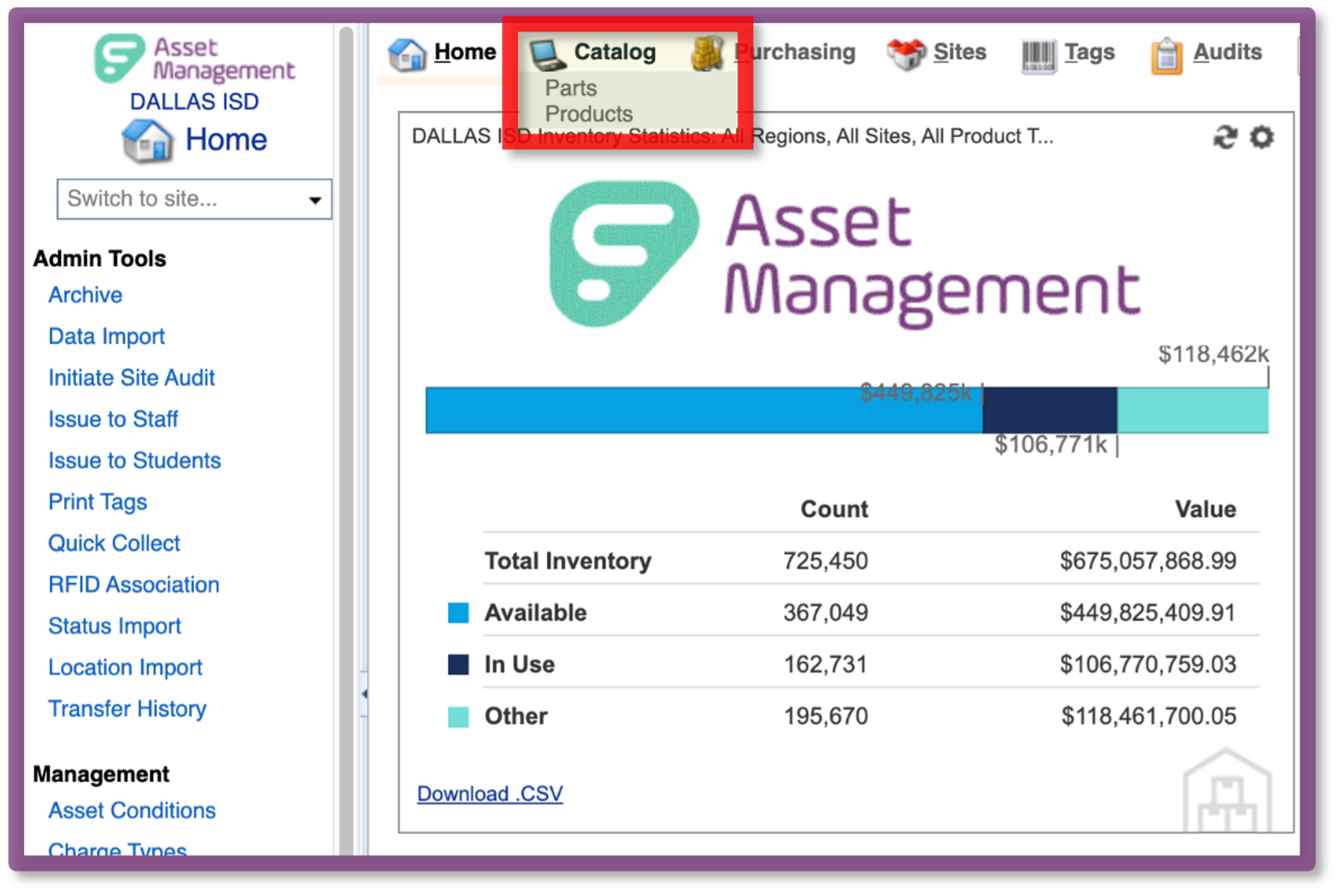The width and height of the screenshot is (1343, 896).
Task: Click the $106,771k chart label
Action: tap(1051, 445)
